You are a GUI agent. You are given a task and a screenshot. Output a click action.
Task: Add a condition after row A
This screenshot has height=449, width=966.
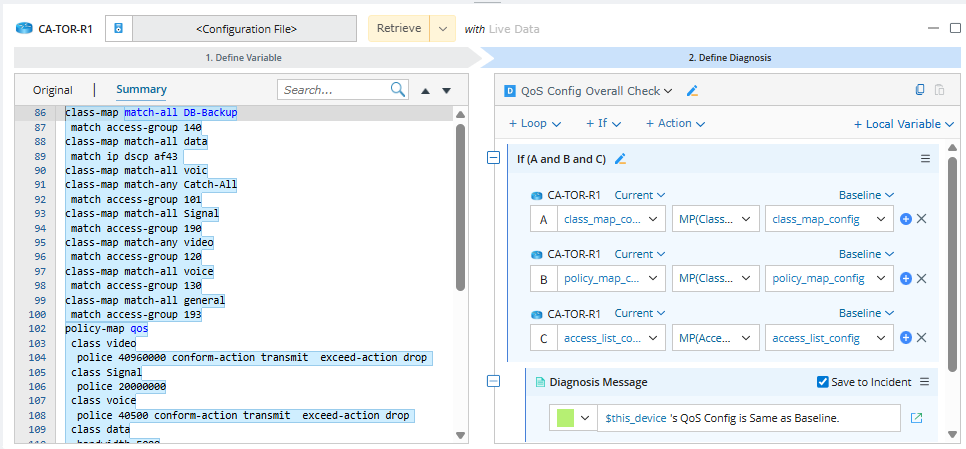906,219
